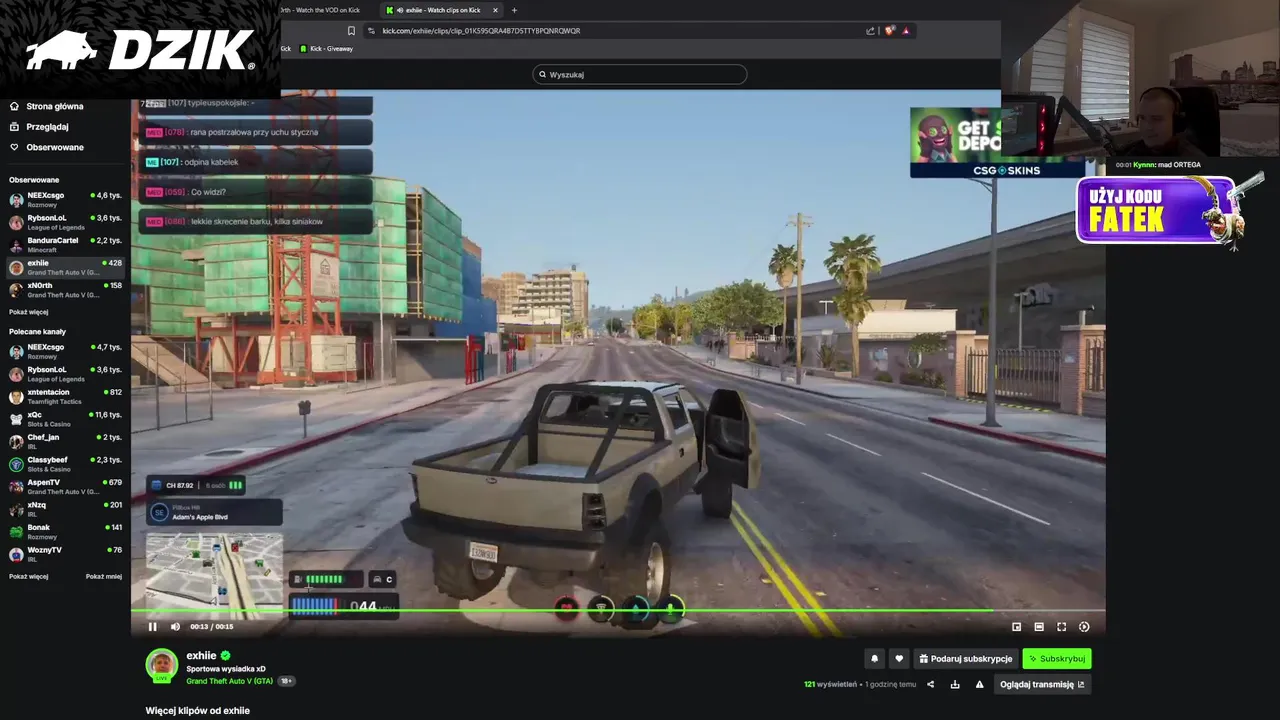The image size is (1280, 720).
Task: Click the green Subskrybuj button
Action: click(x=1056, y=659)
